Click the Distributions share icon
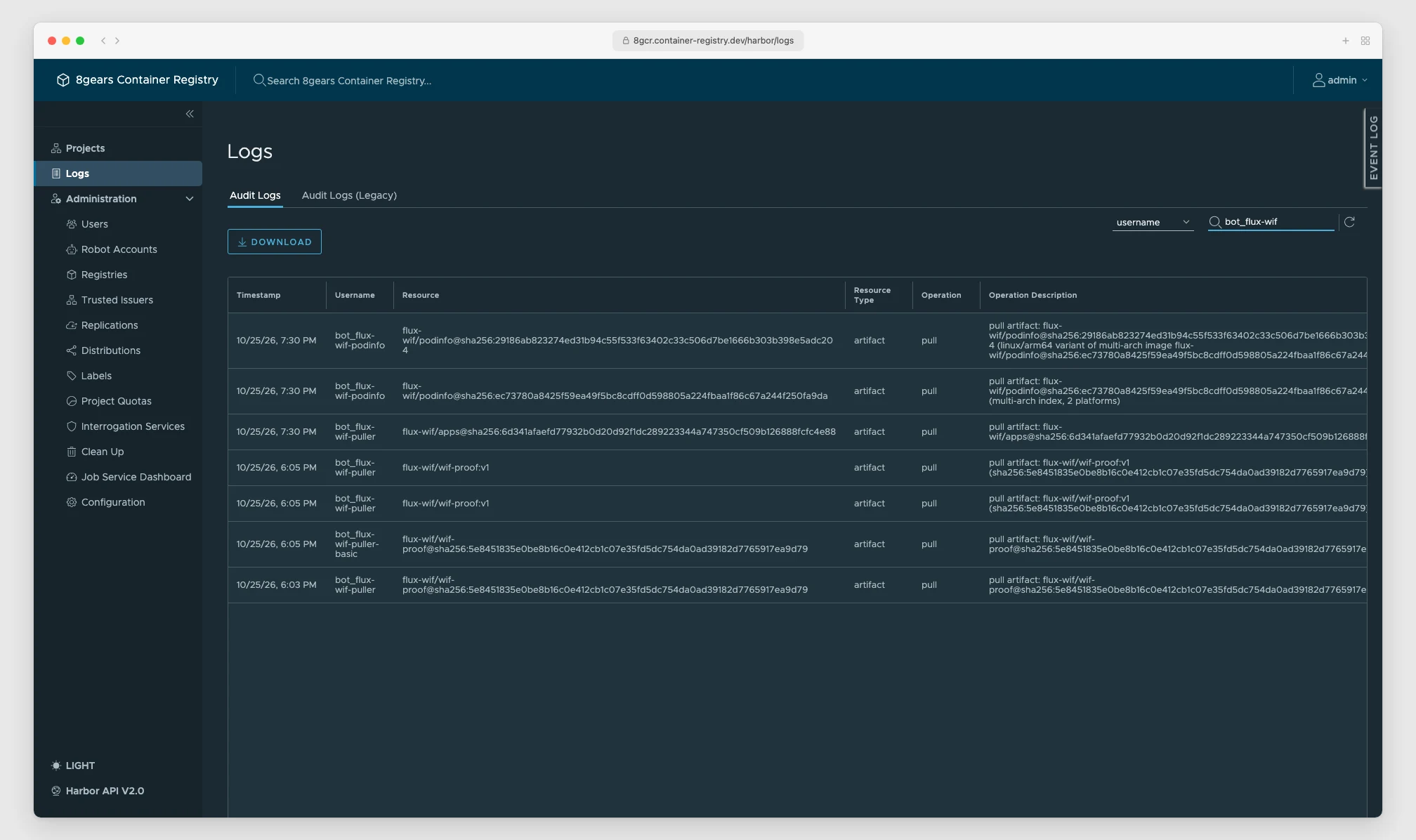This screenshot has height=840, width=1416. 72,350
